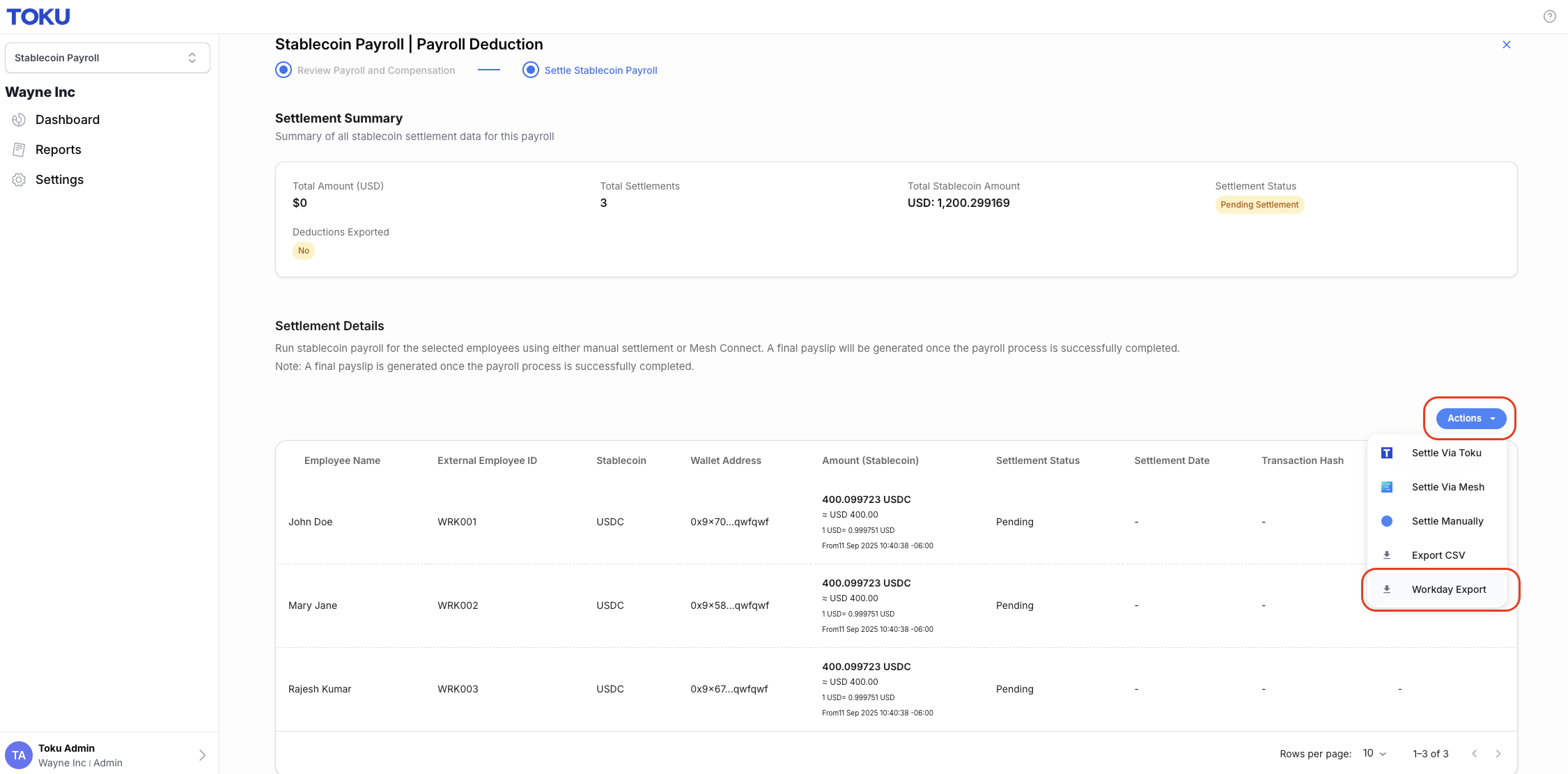Open the Stablecoin Payroll product selector
The height and width of the screenshot is (774, 1568).
point(107,58)
